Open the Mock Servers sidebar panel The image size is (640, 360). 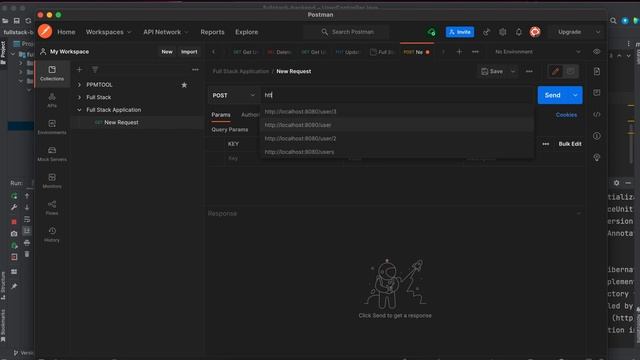point(52,154)
